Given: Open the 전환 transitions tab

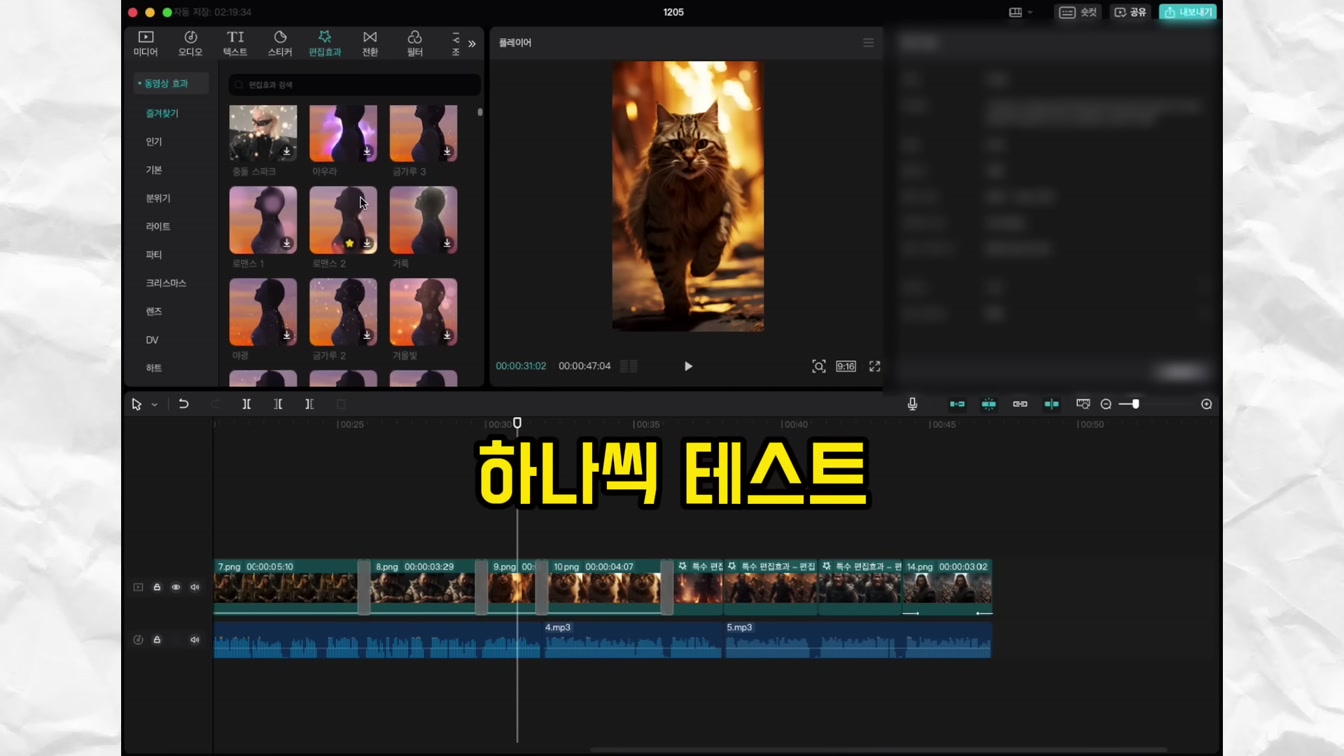Looking at the screenshot, I should (x=370, y=43).
